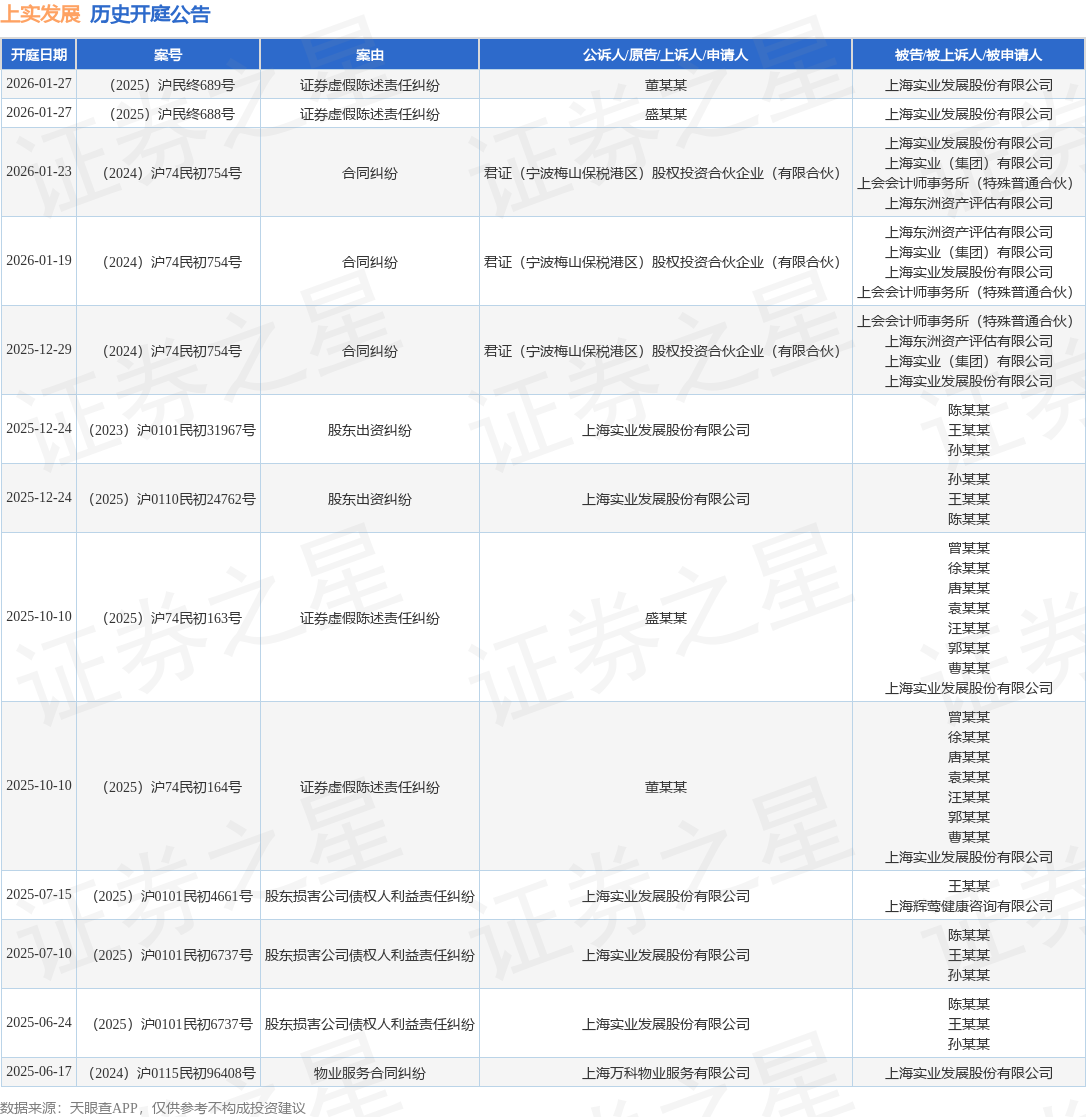Select the 被告/被上诉人/被申请人 column header
1086x1117 pixels.
pos(968,55)
